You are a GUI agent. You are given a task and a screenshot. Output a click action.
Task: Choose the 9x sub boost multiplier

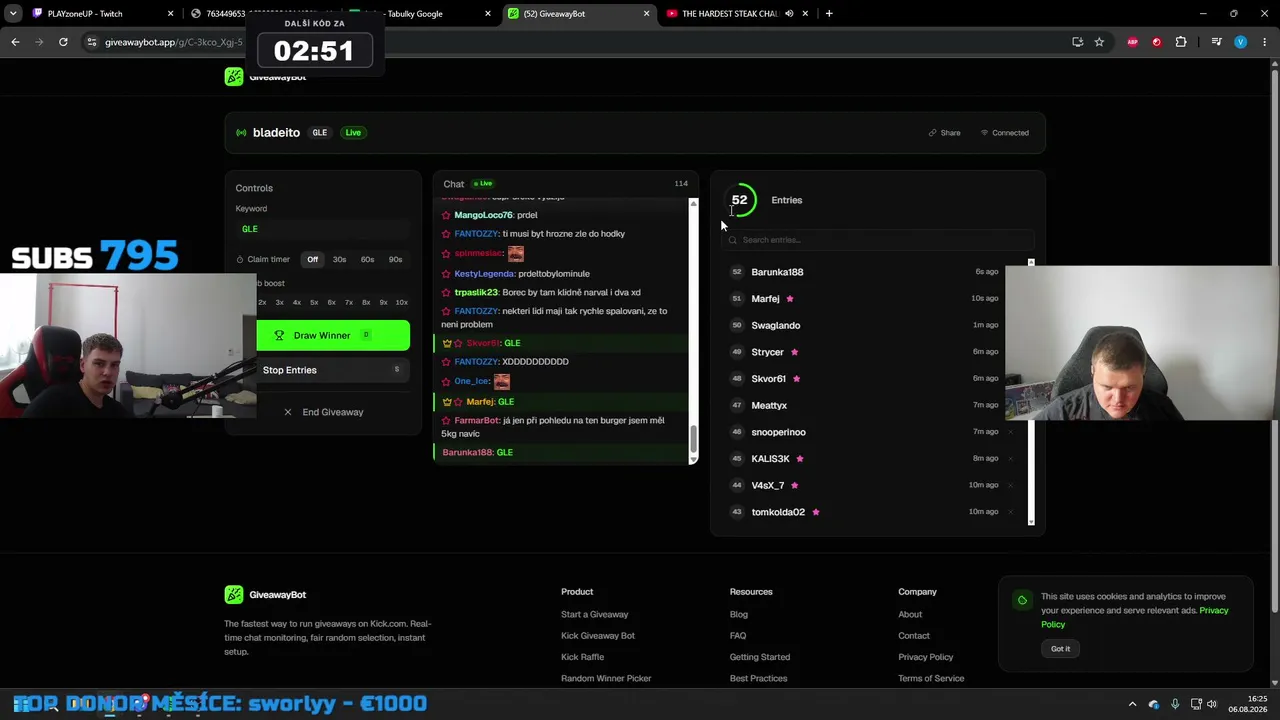[x=383, y=302]
